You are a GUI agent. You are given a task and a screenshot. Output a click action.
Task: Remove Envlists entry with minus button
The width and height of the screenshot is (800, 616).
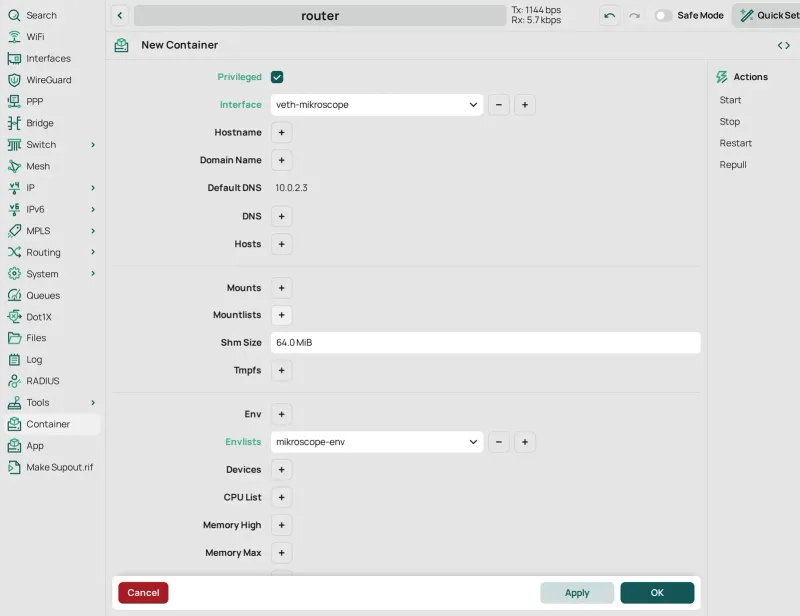pyautogui.click(x=499, y=442)
